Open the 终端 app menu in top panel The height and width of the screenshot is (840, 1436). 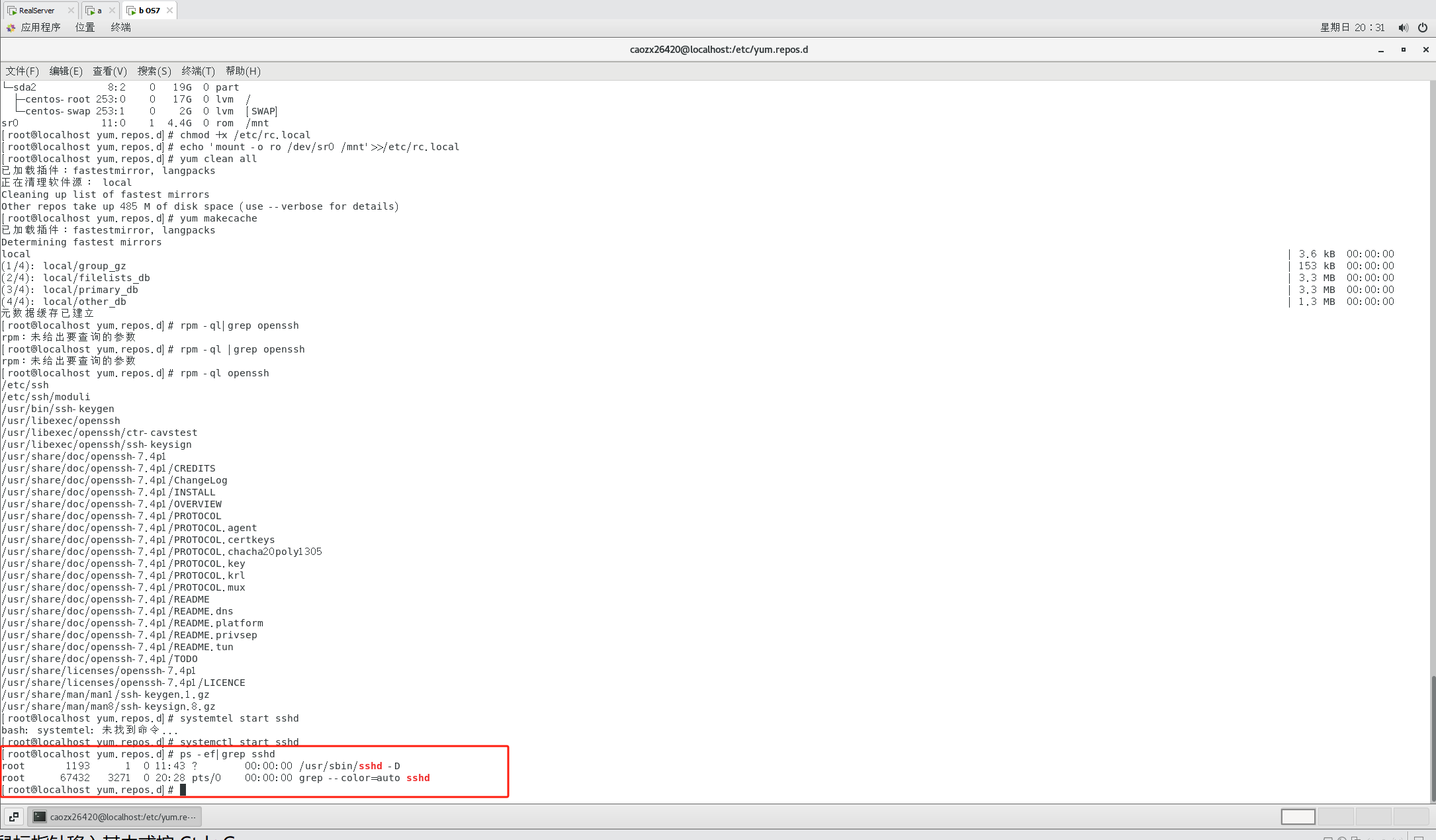coord(120,27)
